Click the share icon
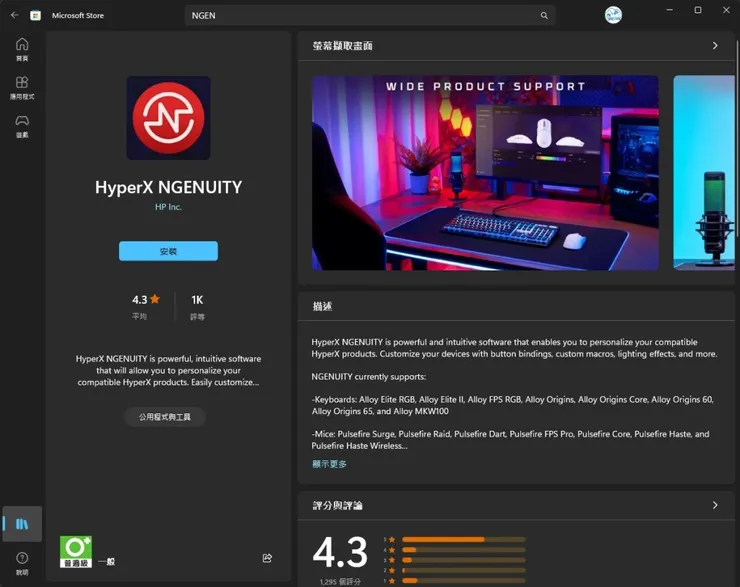Image resolution: width=740 pixels, height=587 pixels. tap(267, 558)
